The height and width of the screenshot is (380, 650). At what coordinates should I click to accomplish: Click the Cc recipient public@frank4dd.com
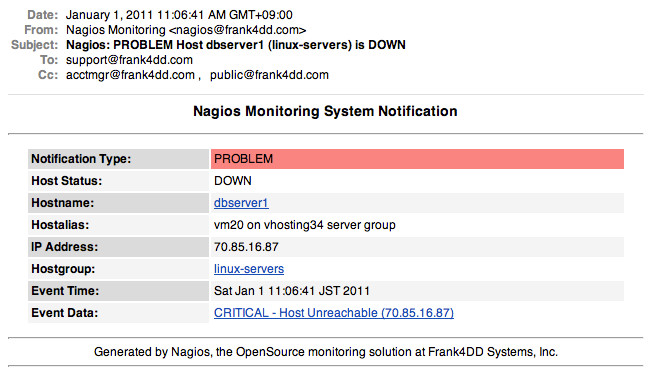pos(269,75)
